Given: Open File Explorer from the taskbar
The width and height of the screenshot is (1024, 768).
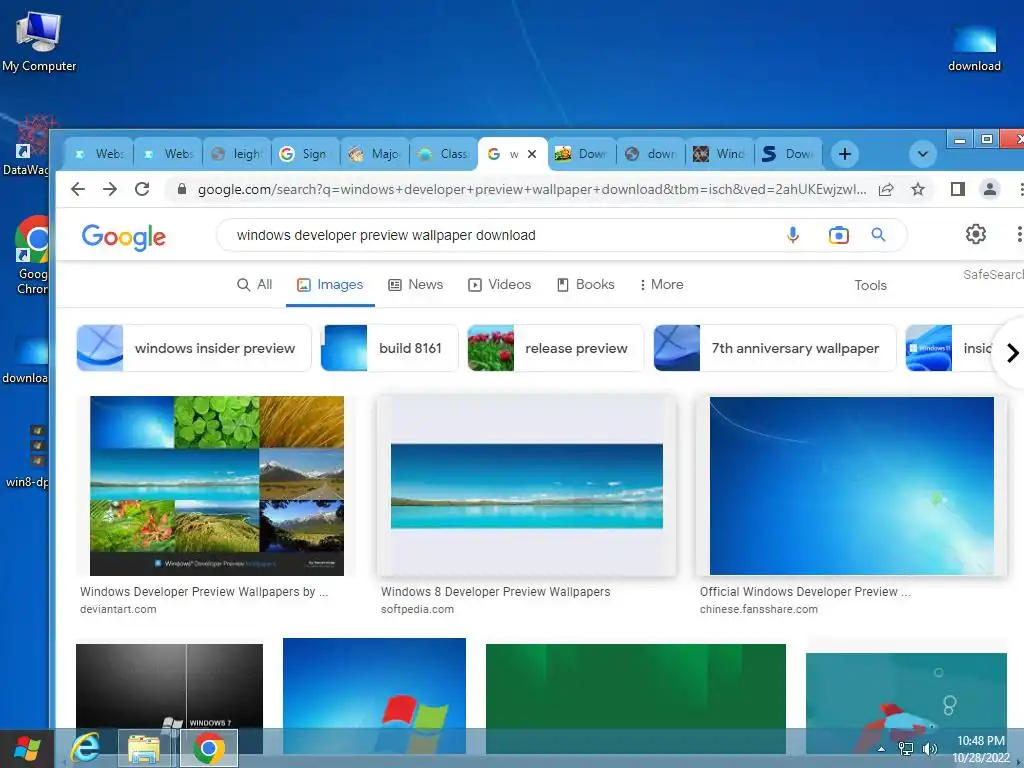Looking at the screenshot, I should pos(144,748).
